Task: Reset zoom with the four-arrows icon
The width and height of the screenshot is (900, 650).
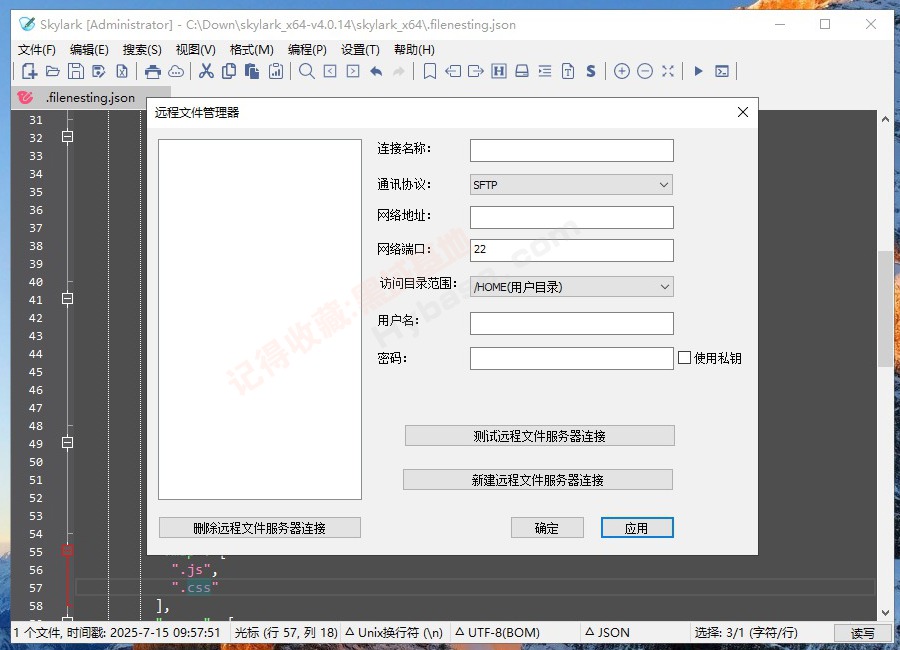Action: click(668, 71)
